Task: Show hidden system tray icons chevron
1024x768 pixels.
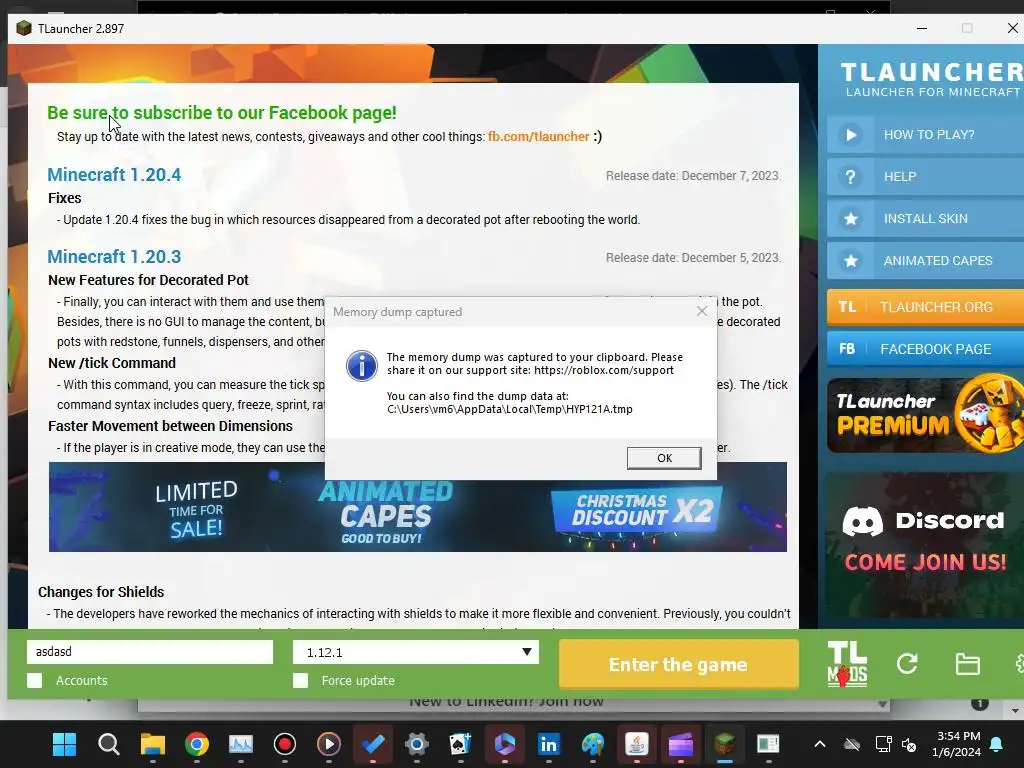Action: coord(820,744)
